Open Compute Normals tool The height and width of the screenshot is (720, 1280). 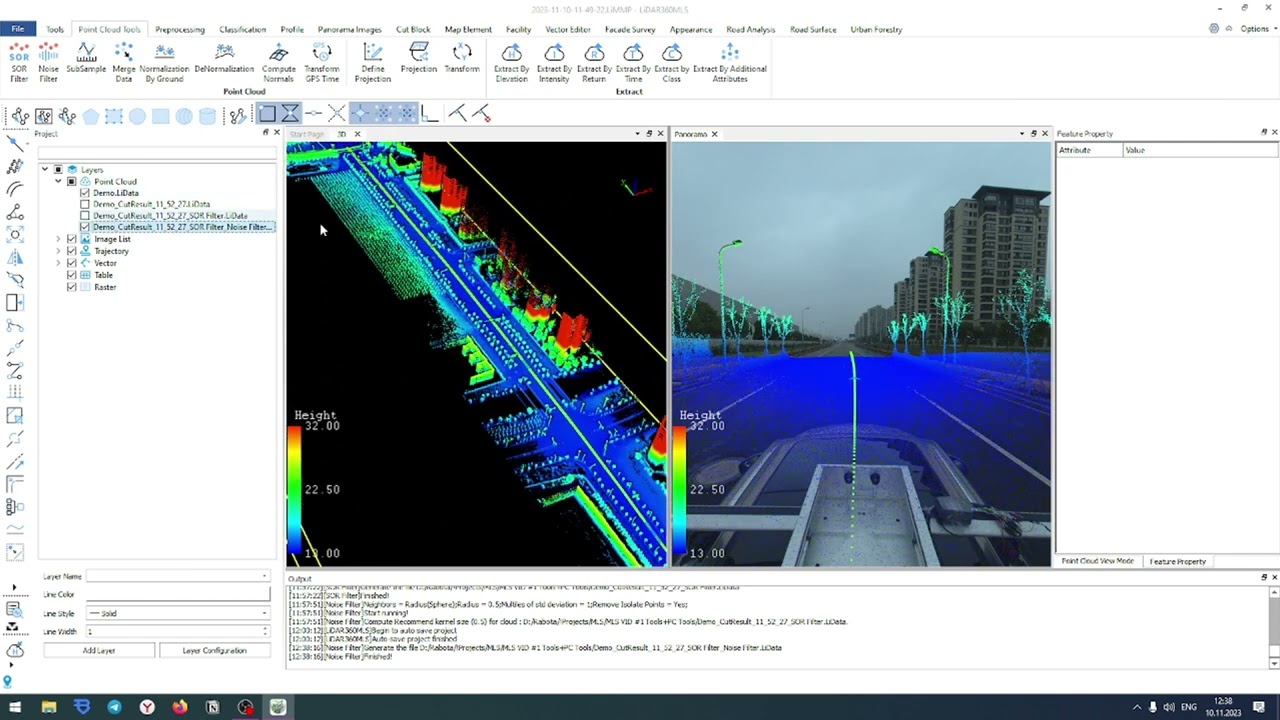pos(279,62)
